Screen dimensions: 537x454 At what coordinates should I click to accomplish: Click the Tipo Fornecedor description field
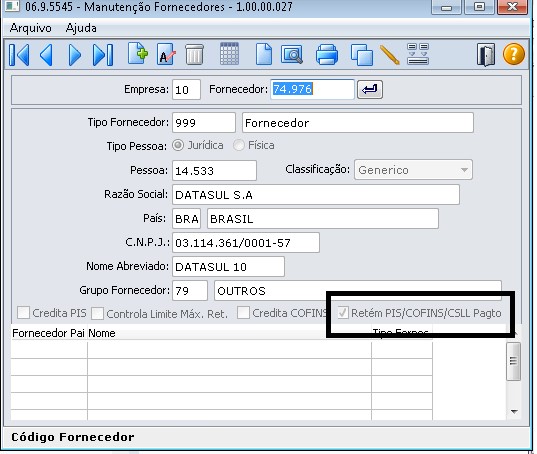point(358,123)
